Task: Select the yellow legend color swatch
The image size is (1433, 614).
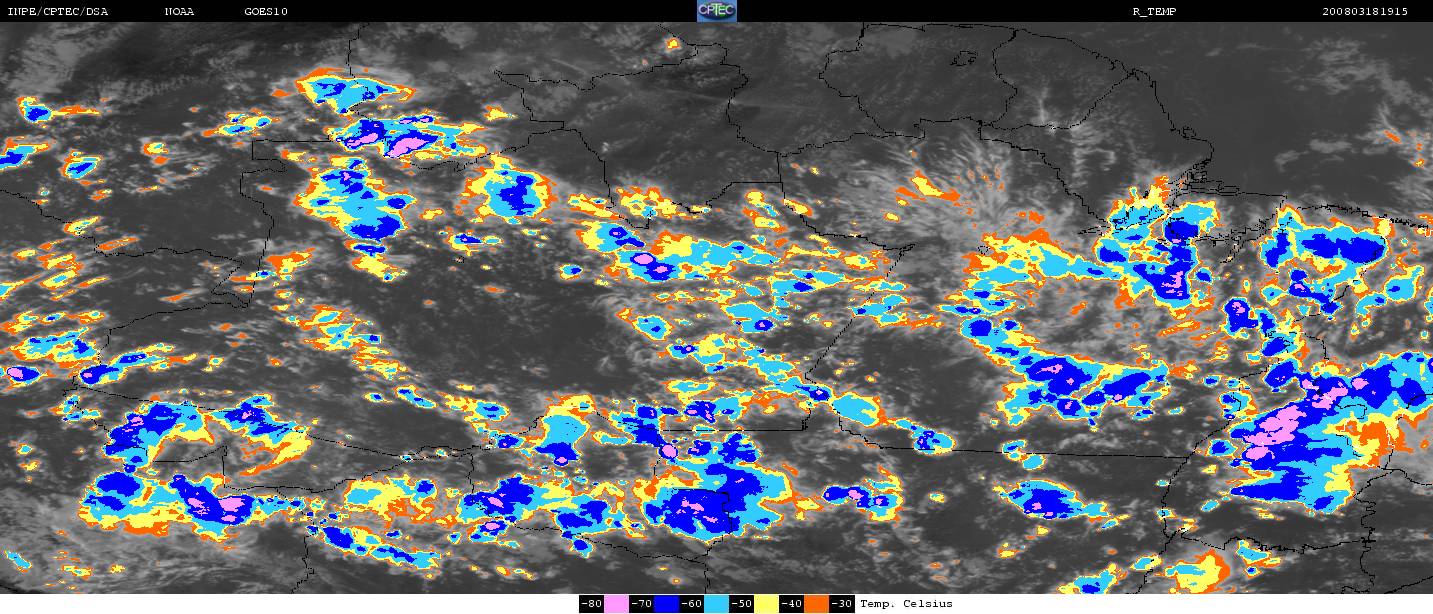Action: coord(766,604)
